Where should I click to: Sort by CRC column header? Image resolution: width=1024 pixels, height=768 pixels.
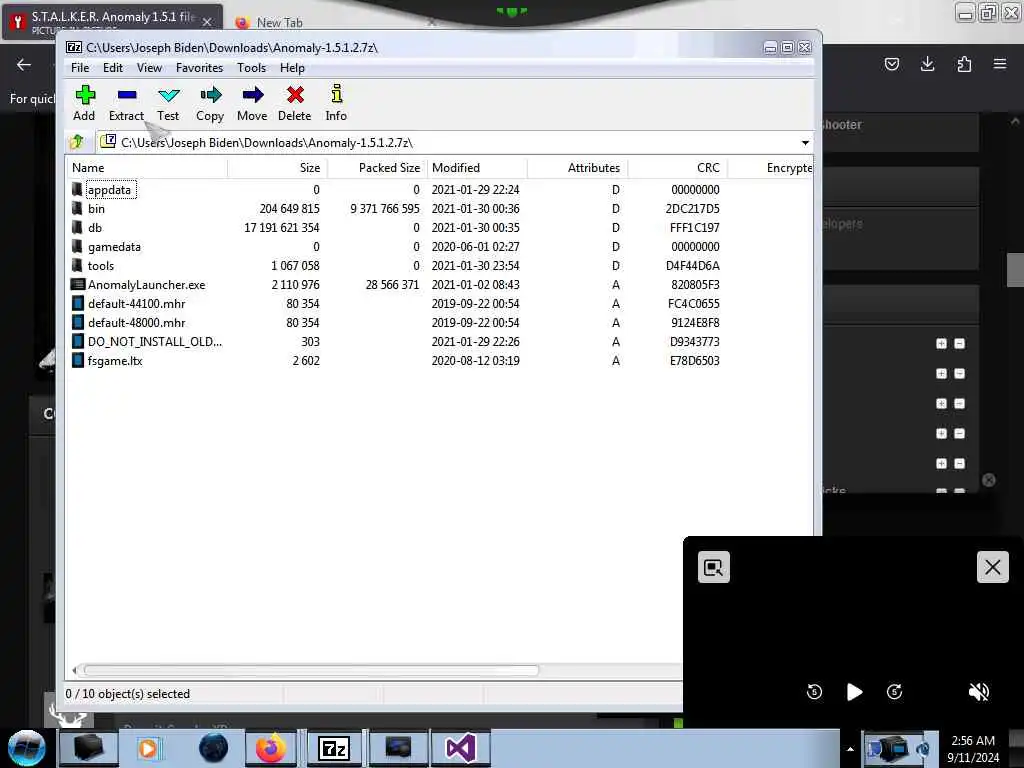677,168
